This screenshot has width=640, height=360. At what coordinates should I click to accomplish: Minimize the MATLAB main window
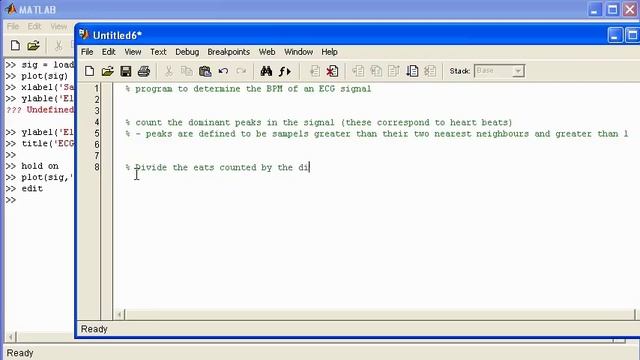(595, 9)
